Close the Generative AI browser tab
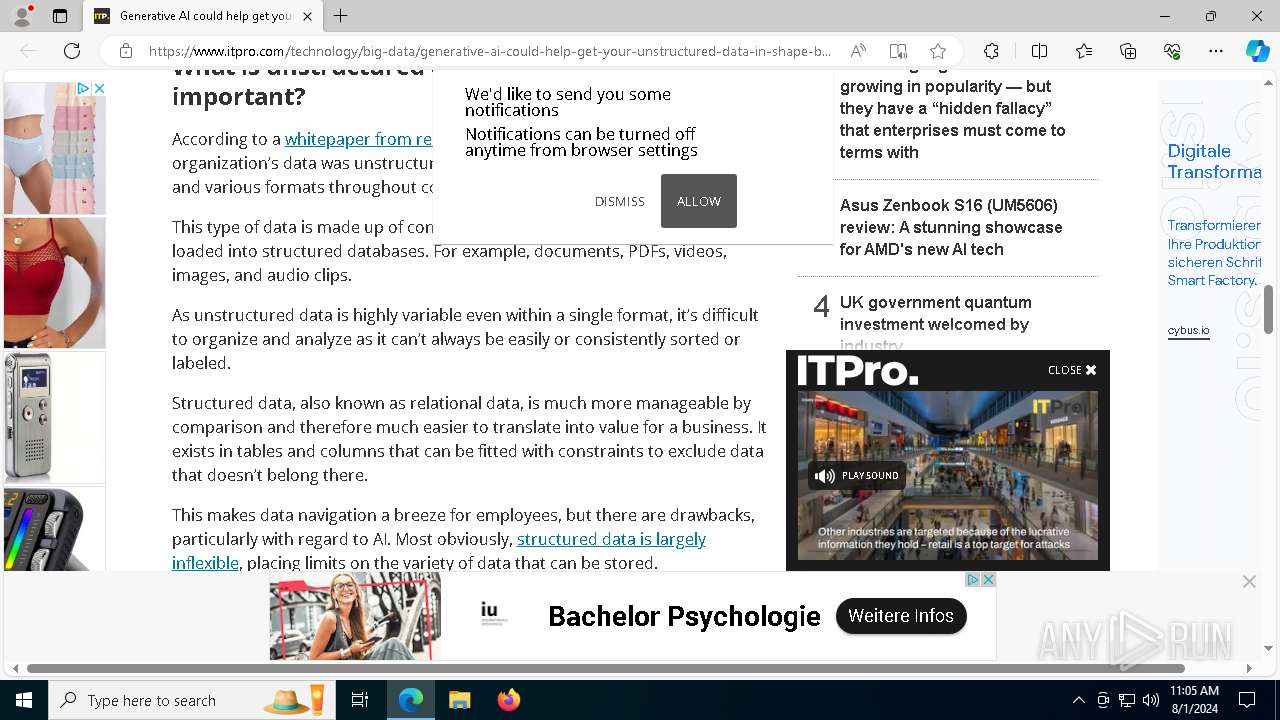The image size is (1280, 720). tap(307, 16)
